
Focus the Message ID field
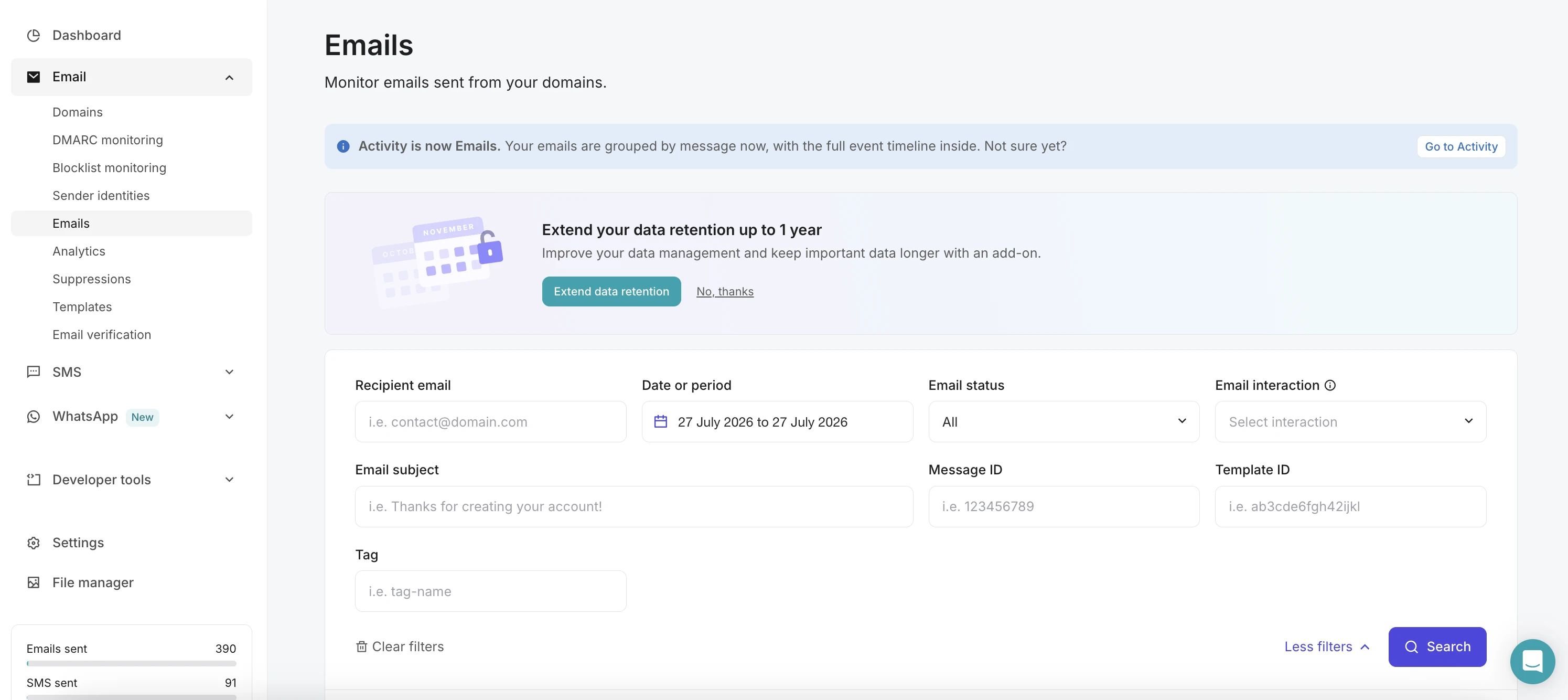(1064, 506)
